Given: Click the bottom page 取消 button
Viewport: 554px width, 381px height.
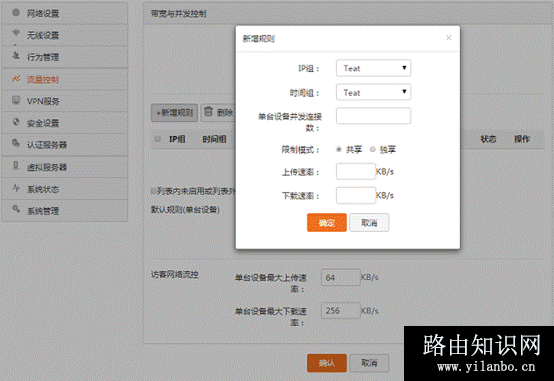Looking at the screenshot, I should 369,363.
